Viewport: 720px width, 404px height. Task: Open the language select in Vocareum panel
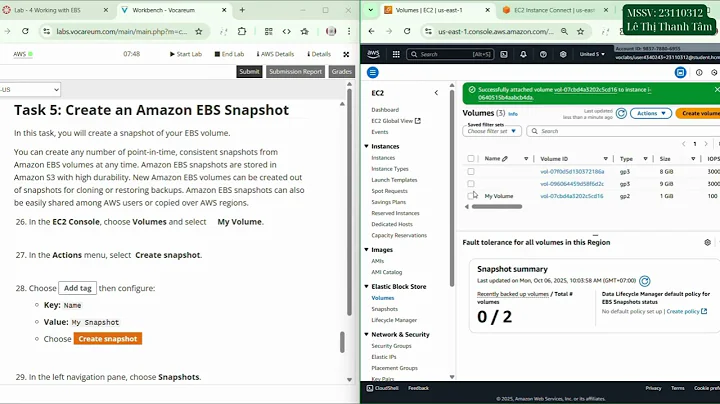coord(30,90)
